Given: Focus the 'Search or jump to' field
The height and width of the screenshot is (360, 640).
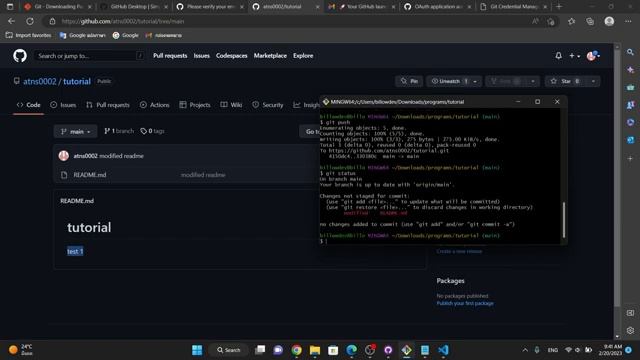Looking at the screenshot, I should point(89,56).
